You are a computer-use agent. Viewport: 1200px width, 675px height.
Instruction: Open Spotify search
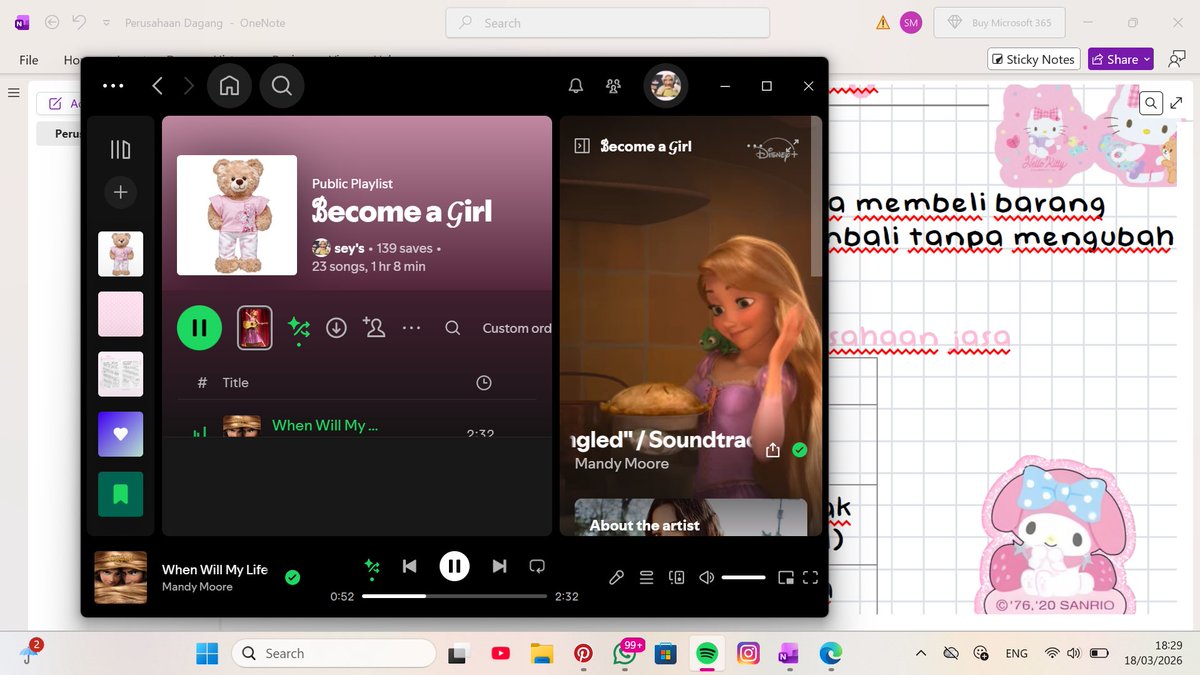click(282, 86)
